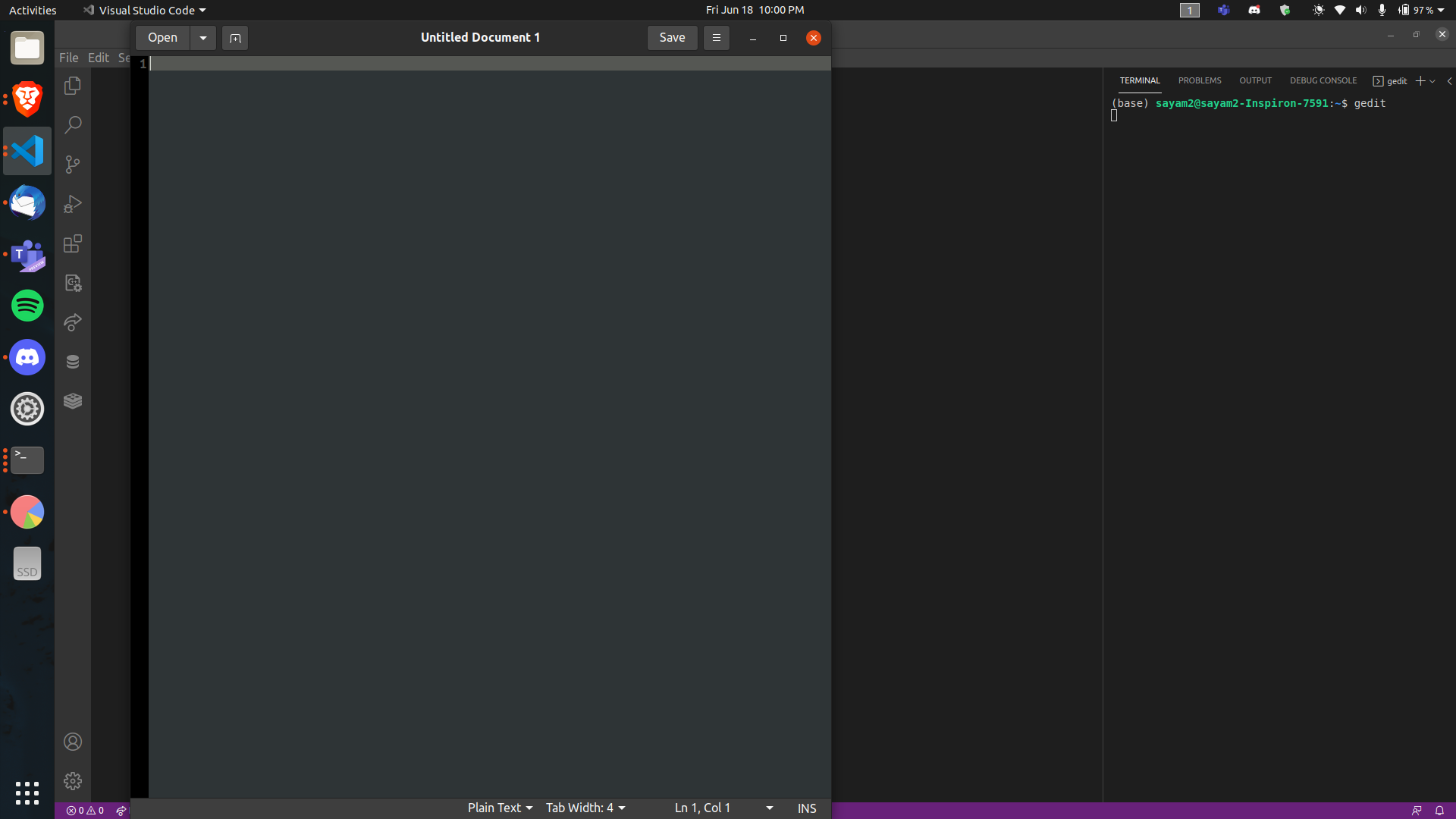Open Source Control view
Image resolution: width=1456 pixels, height=819 pixels.
pyautogui.click(x=72, y=165)
